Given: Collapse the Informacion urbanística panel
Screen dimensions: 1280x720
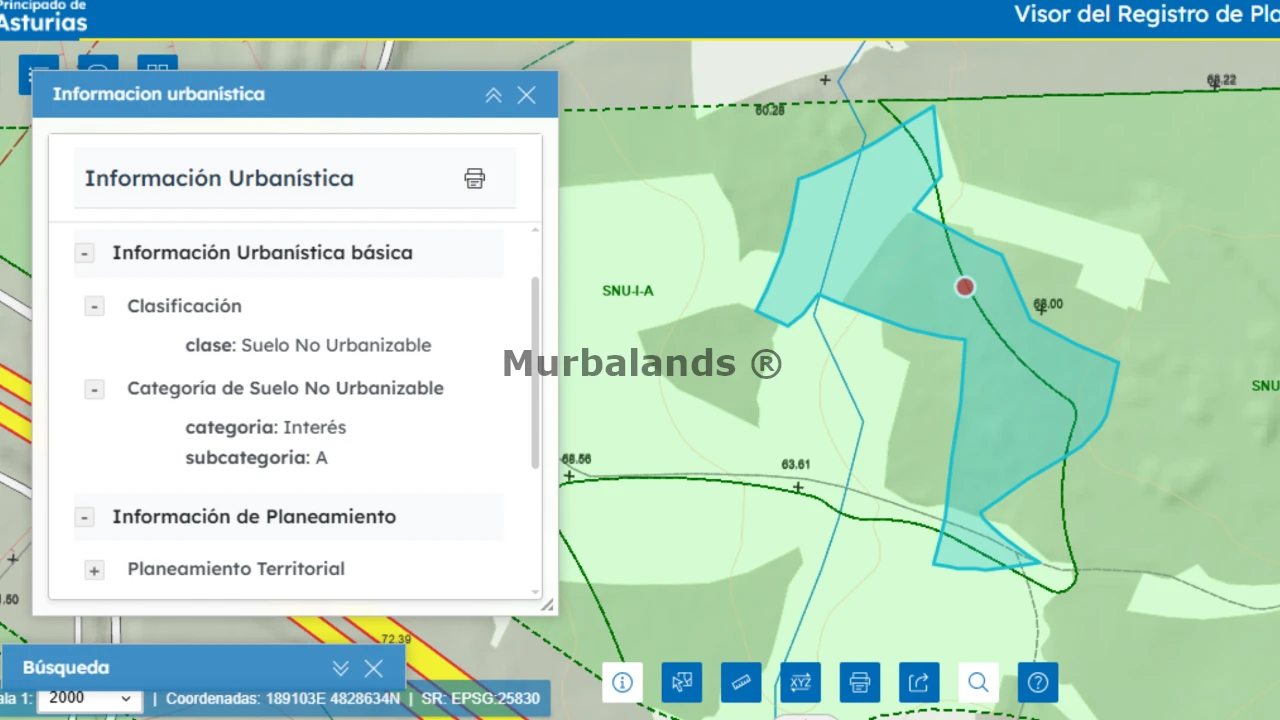Looking at the screenshot, I should click(x=493, y=95).
